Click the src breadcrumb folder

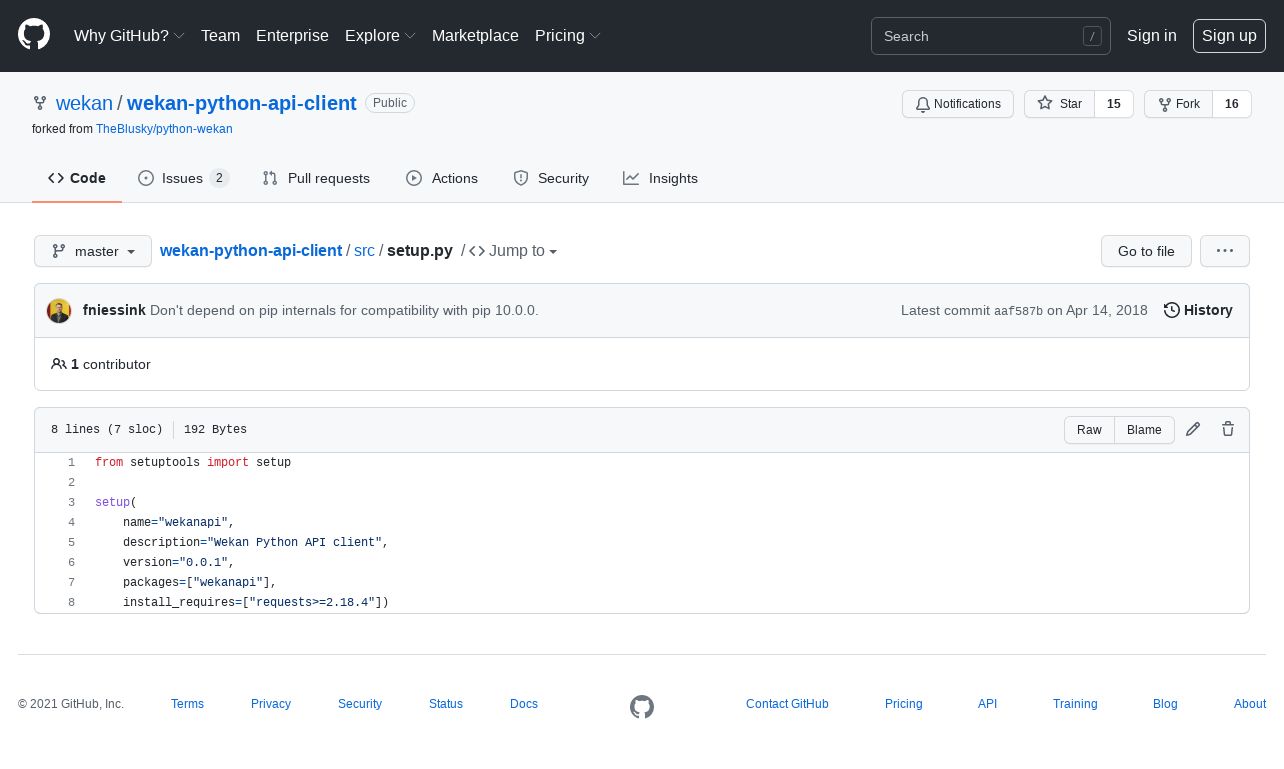click(364, 250)
